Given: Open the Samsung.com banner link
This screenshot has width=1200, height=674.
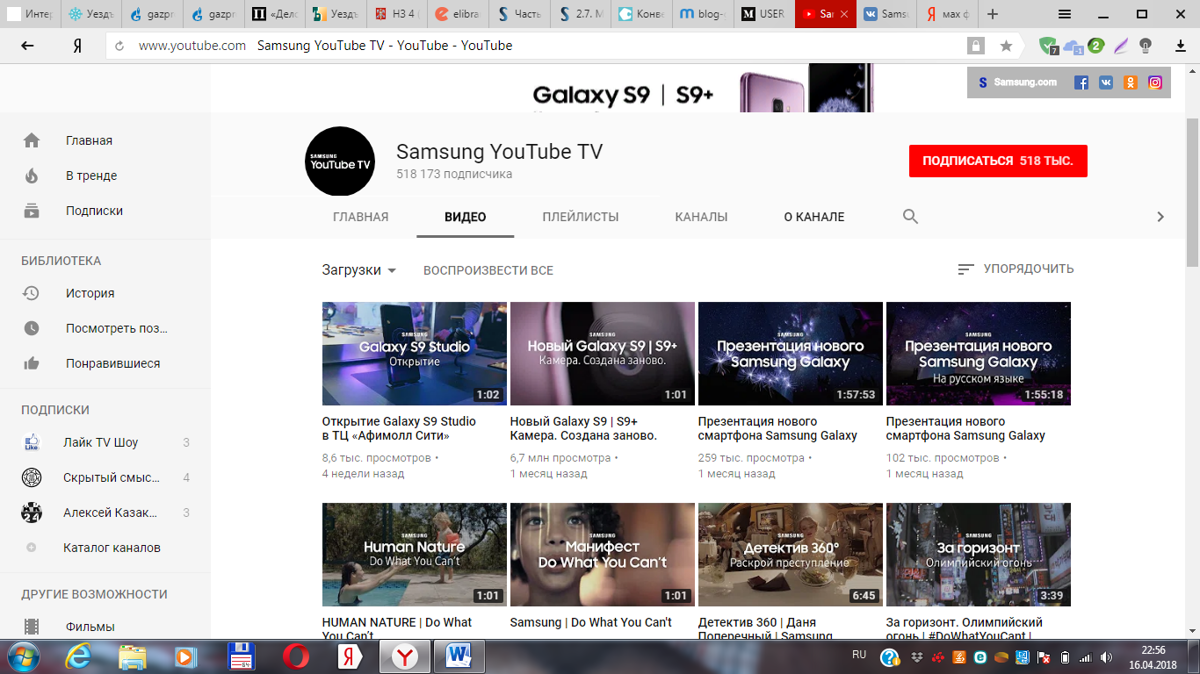Looking at the screenshot, I should (x=1018, y=83).
